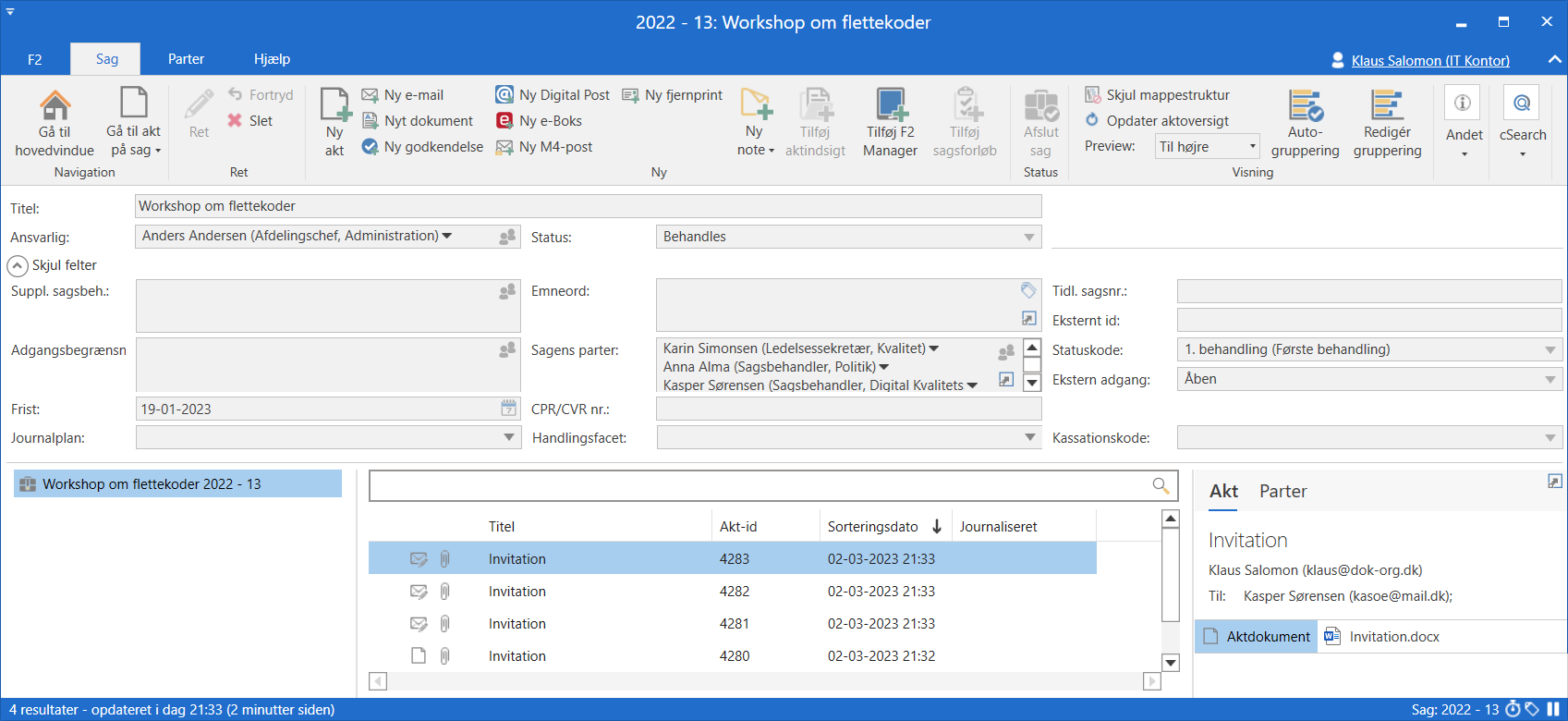The height and width of the screenshot is (721, 1568).
Task: Create Ny e-mail
Action: [403, 94]
